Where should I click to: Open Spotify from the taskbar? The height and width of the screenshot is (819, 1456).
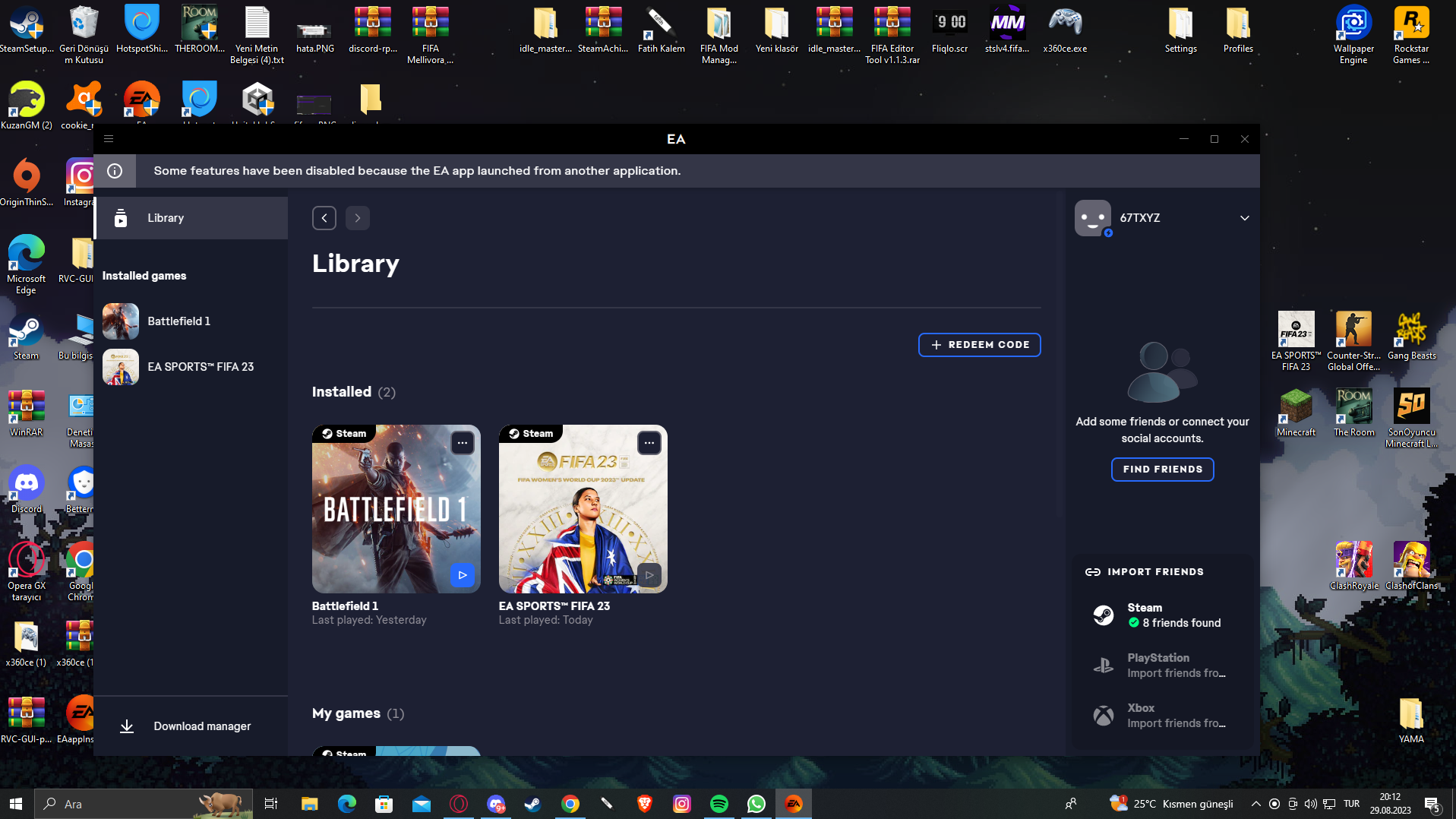pyautogui.click(x=719, y=804)
